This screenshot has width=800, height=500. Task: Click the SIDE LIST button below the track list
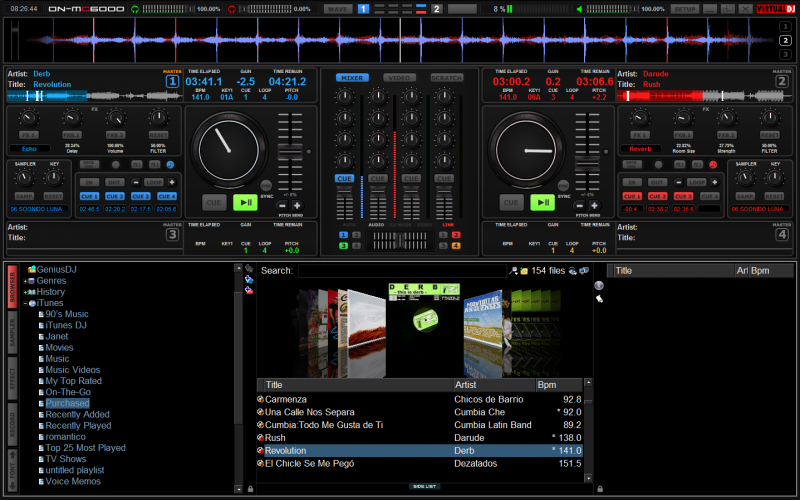point(424,487)
